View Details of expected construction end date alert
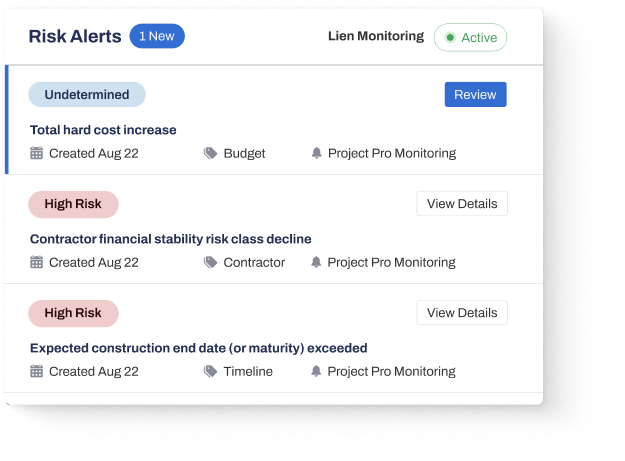This screenshot has height=461, width=625. (462, 313)
